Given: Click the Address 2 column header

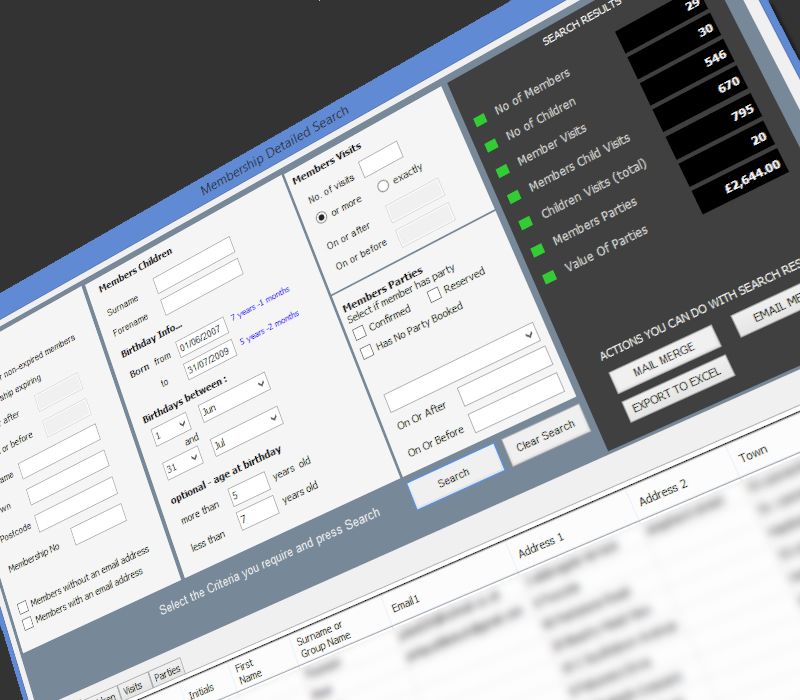Looking at the screenshot, I should click(x=663, y=492).
